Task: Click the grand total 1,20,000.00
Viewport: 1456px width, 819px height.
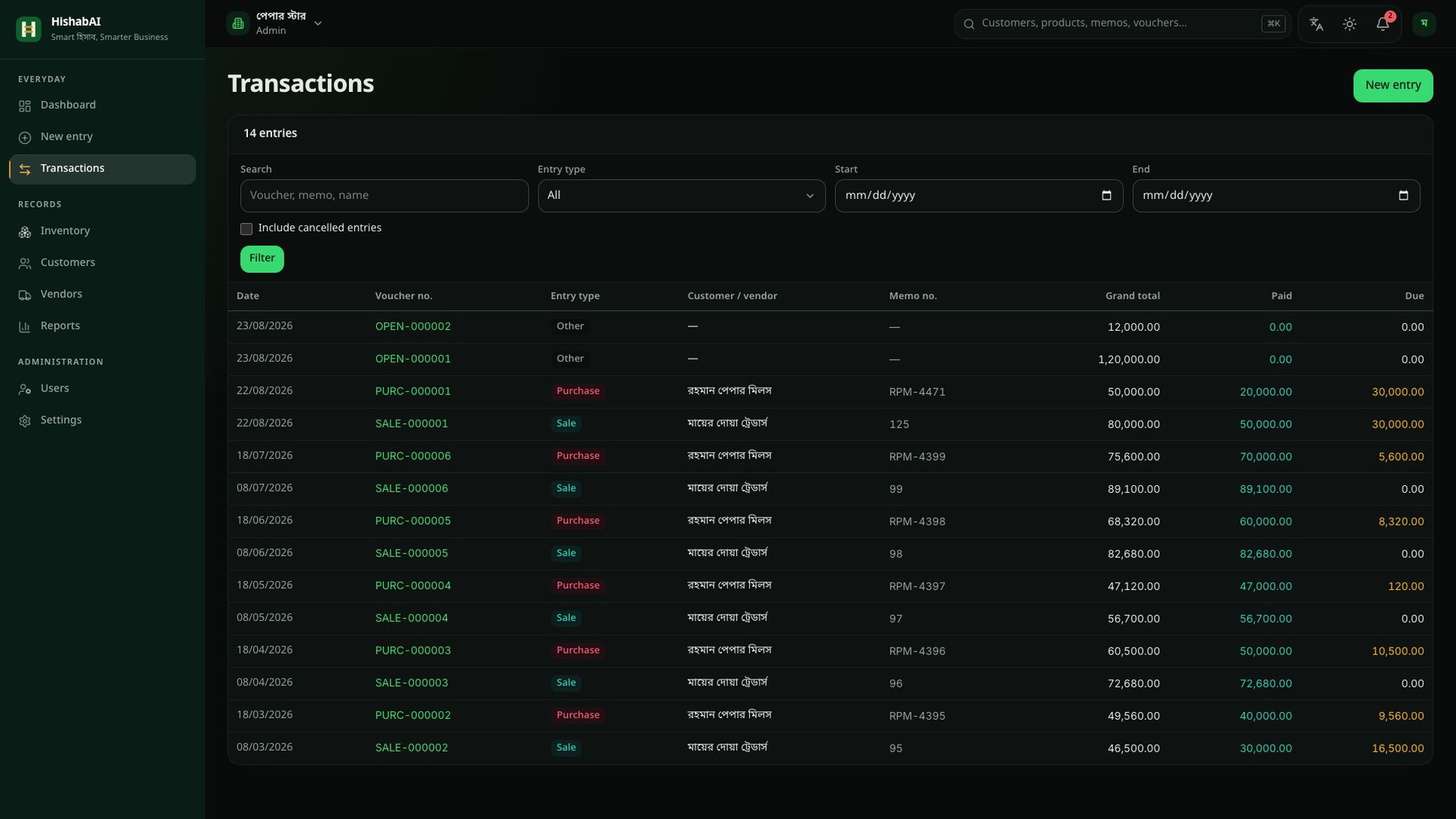Action: point(1129,359)
